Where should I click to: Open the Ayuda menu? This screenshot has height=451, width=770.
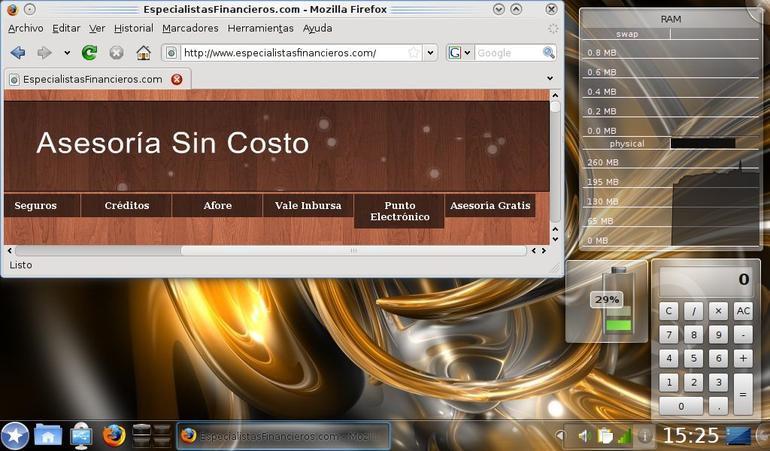pyautogui.click(x=317, y=28)
